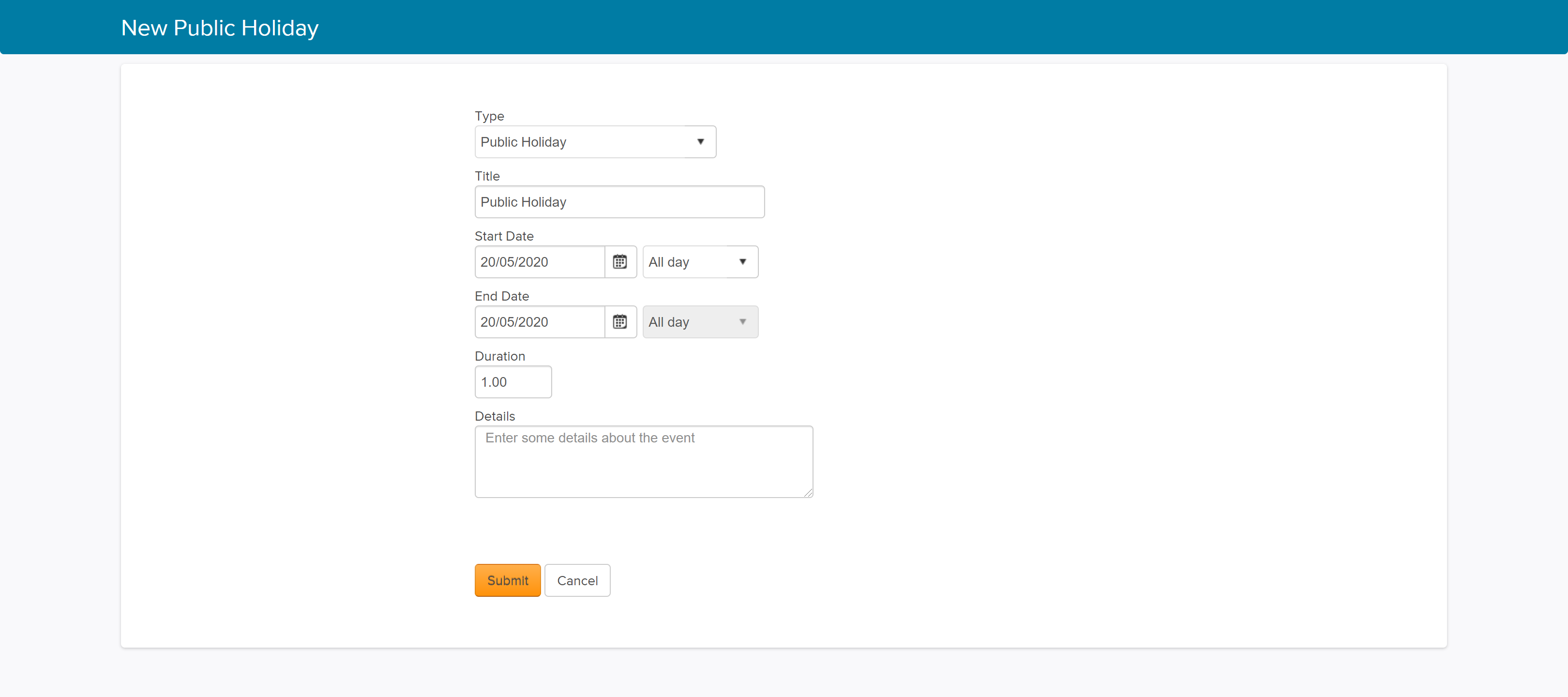
Task: Click into the Details text area
Action: click(x=644, y=462)
